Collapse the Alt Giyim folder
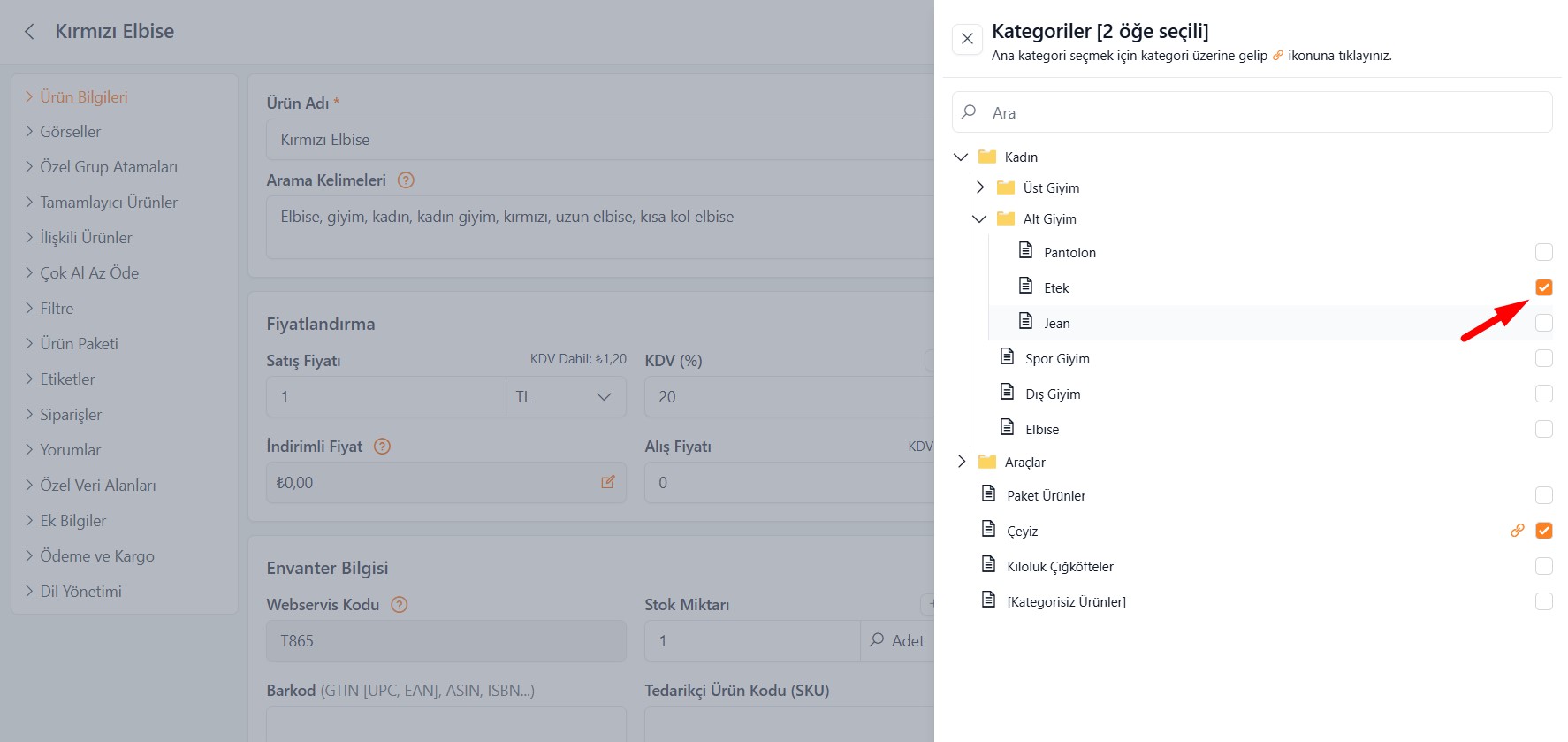Viewport: 1568px width, 742px height. [x=979, y=218]
